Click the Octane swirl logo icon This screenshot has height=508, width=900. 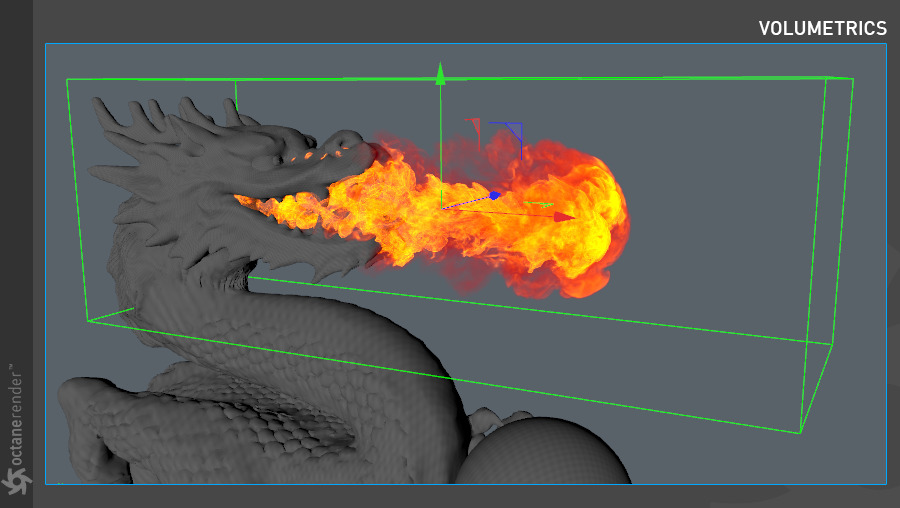[x=16, y=481]
